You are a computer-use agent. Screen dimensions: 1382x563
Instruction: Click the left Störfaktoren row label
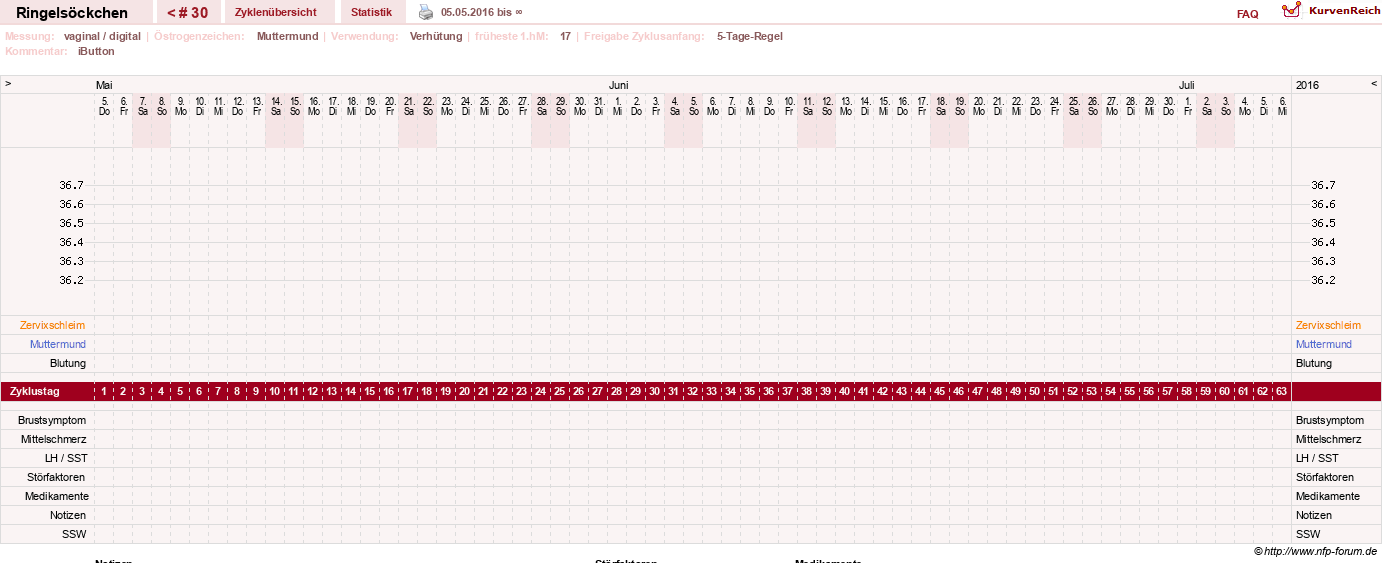57,477
